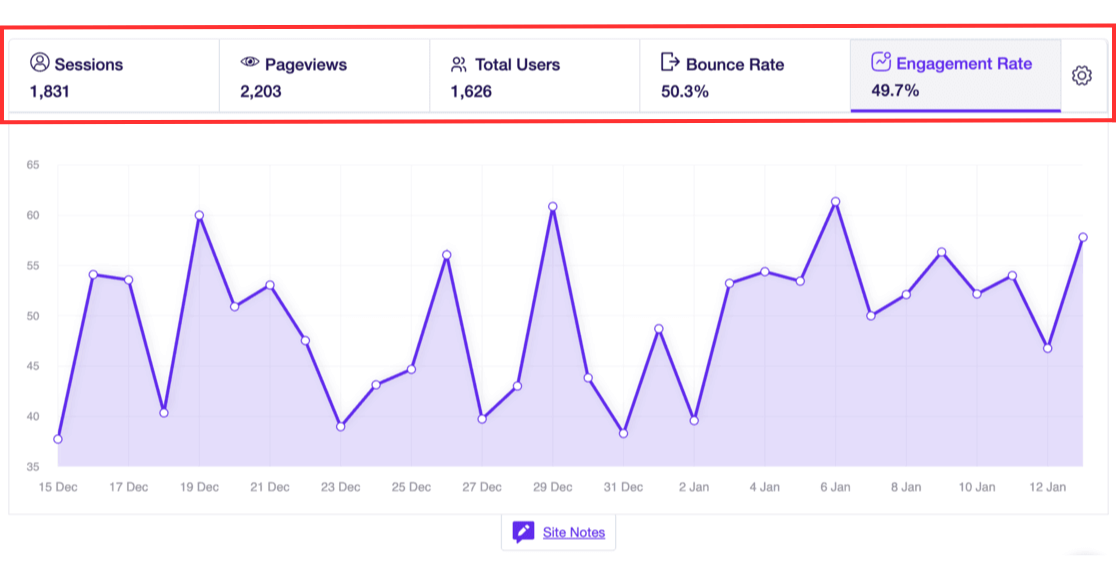Select the data point for 27 Dec
1116x581 pixels.
click(x=482, y=419)
